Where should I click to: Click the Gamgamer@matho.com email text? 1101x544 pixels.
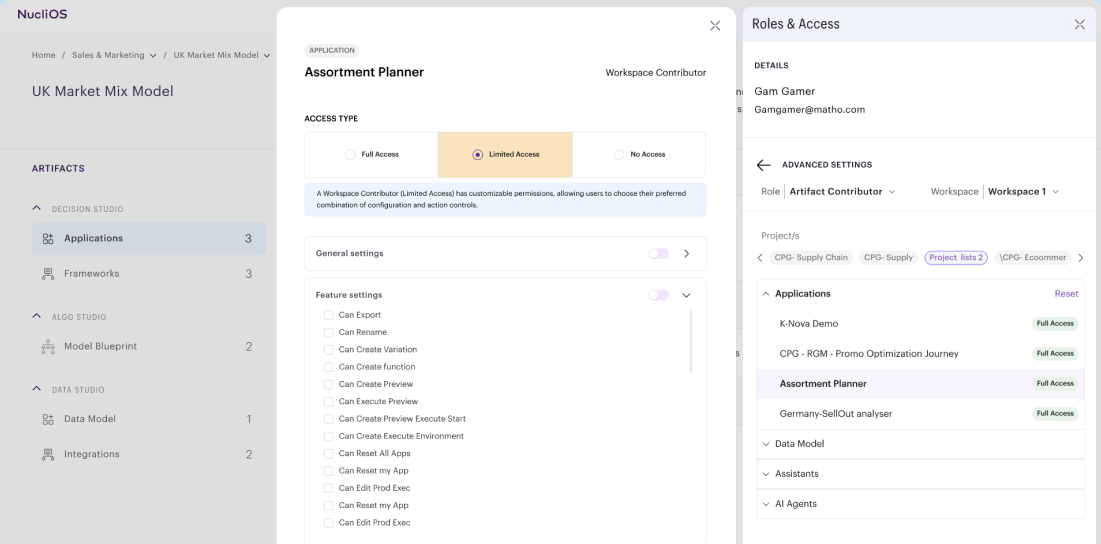(809, 110)
